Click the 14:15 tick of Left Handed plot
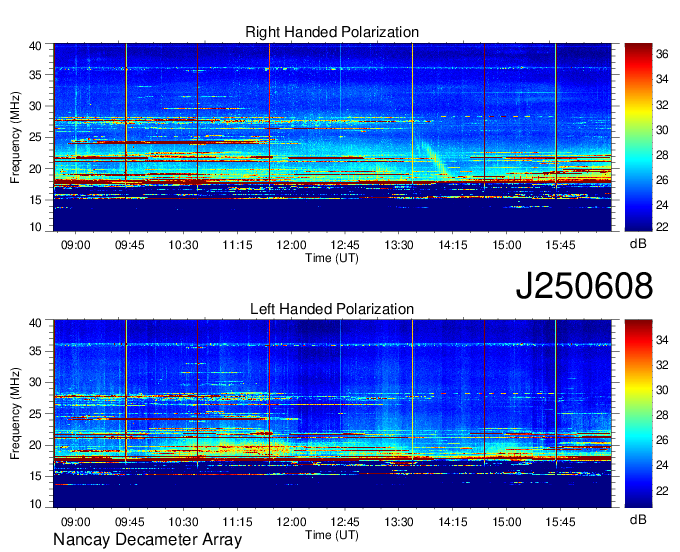The width and height of the screenshot is (680, 552). pos(453,522)
